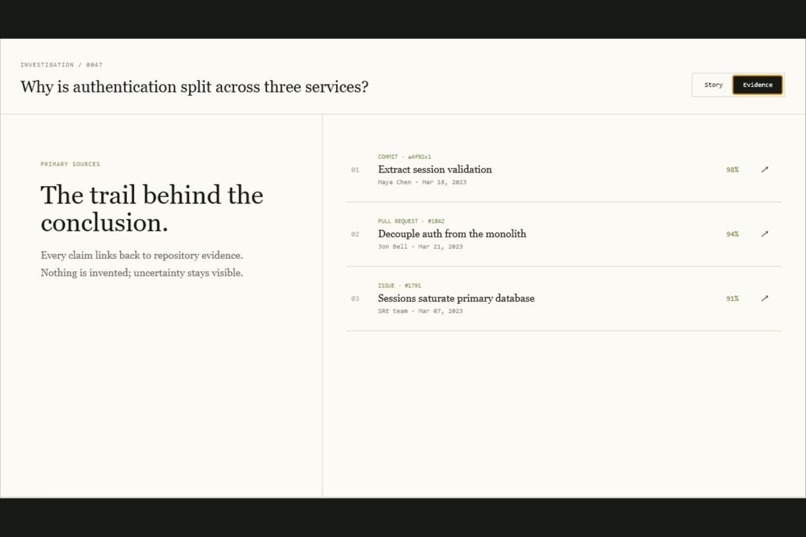Open arrow icon for Decouple auth from monolith
Image resolution: width=806 pixels, height=537 pixels.
(764, 234)
